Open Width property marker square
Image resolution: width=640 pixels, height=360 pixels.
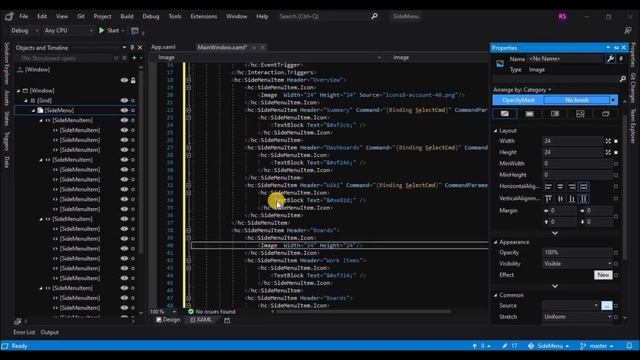pyautogui.click(x=616, y=141)
